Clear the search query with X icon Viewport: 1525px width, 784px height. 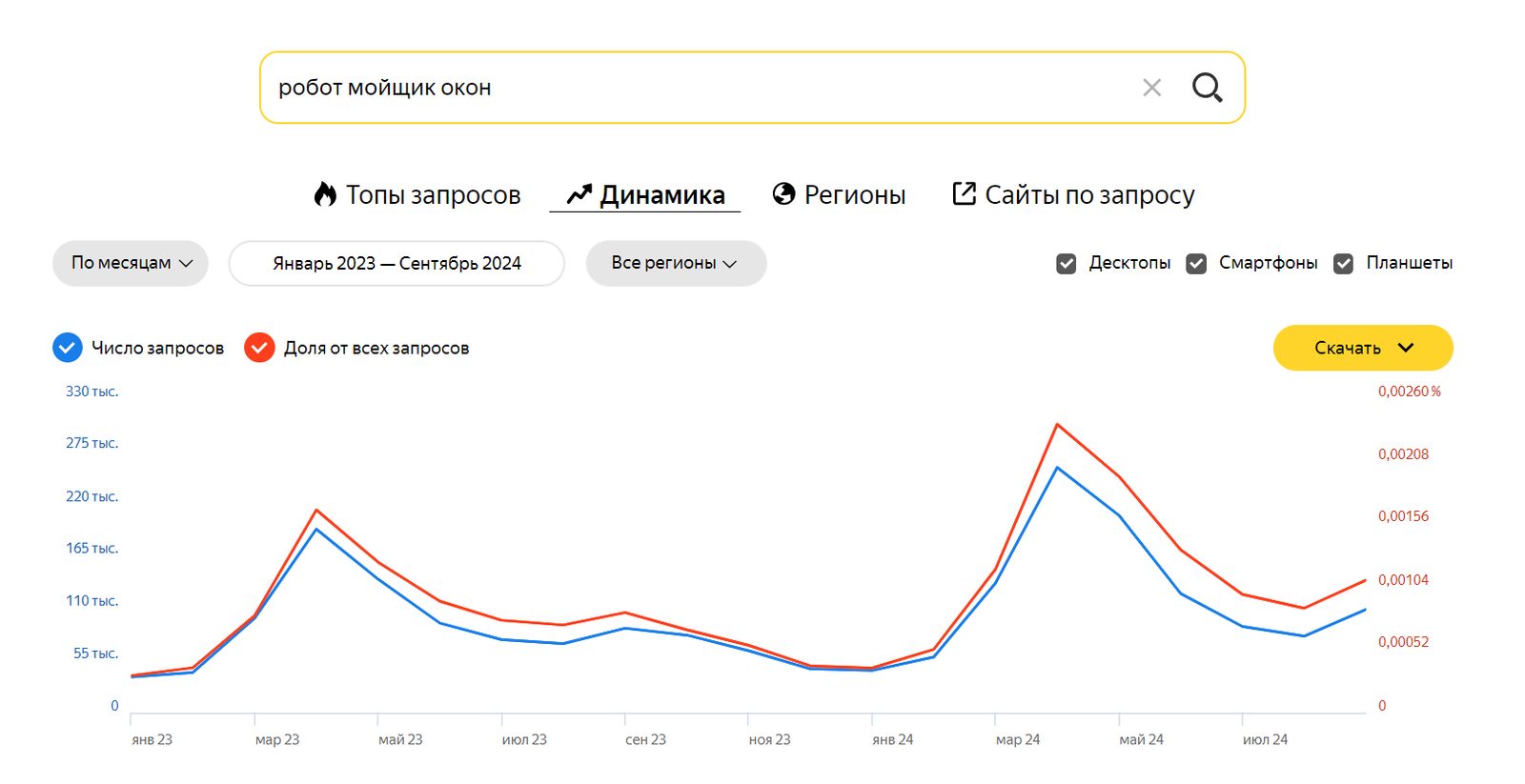(1151, 88)
